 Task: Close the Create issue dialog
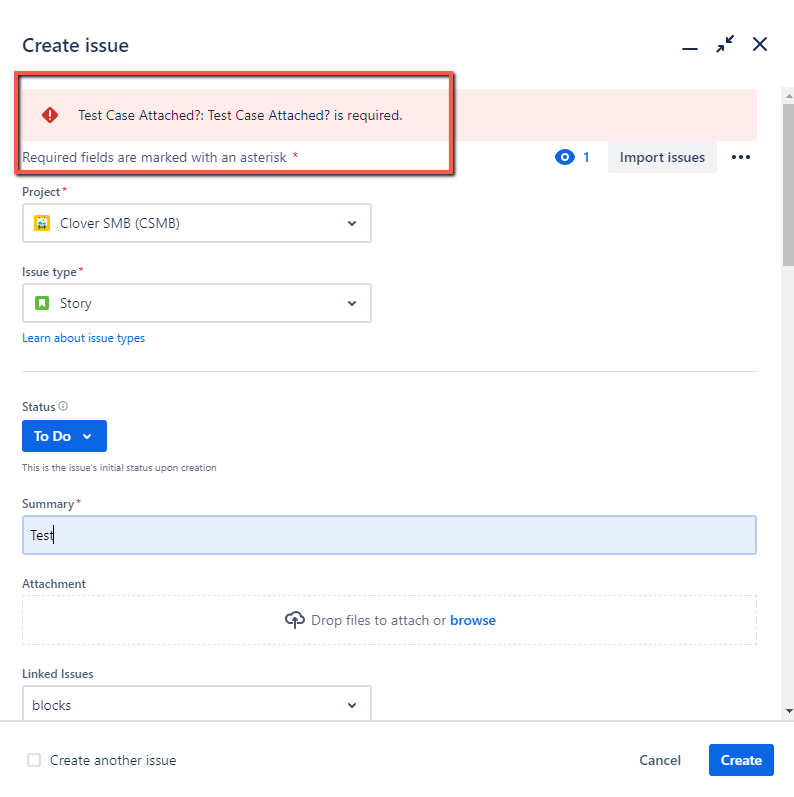pos(760,45)
